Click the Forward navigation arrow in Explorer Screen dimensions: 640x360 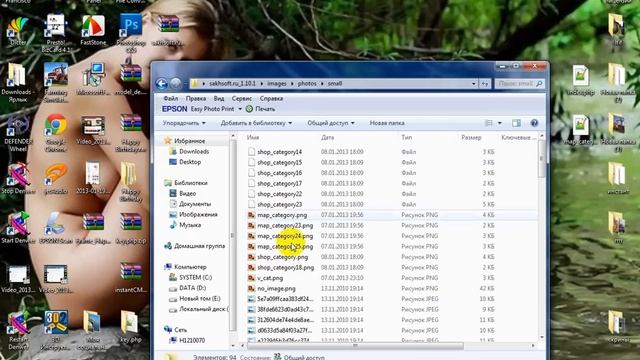[176, 83]
